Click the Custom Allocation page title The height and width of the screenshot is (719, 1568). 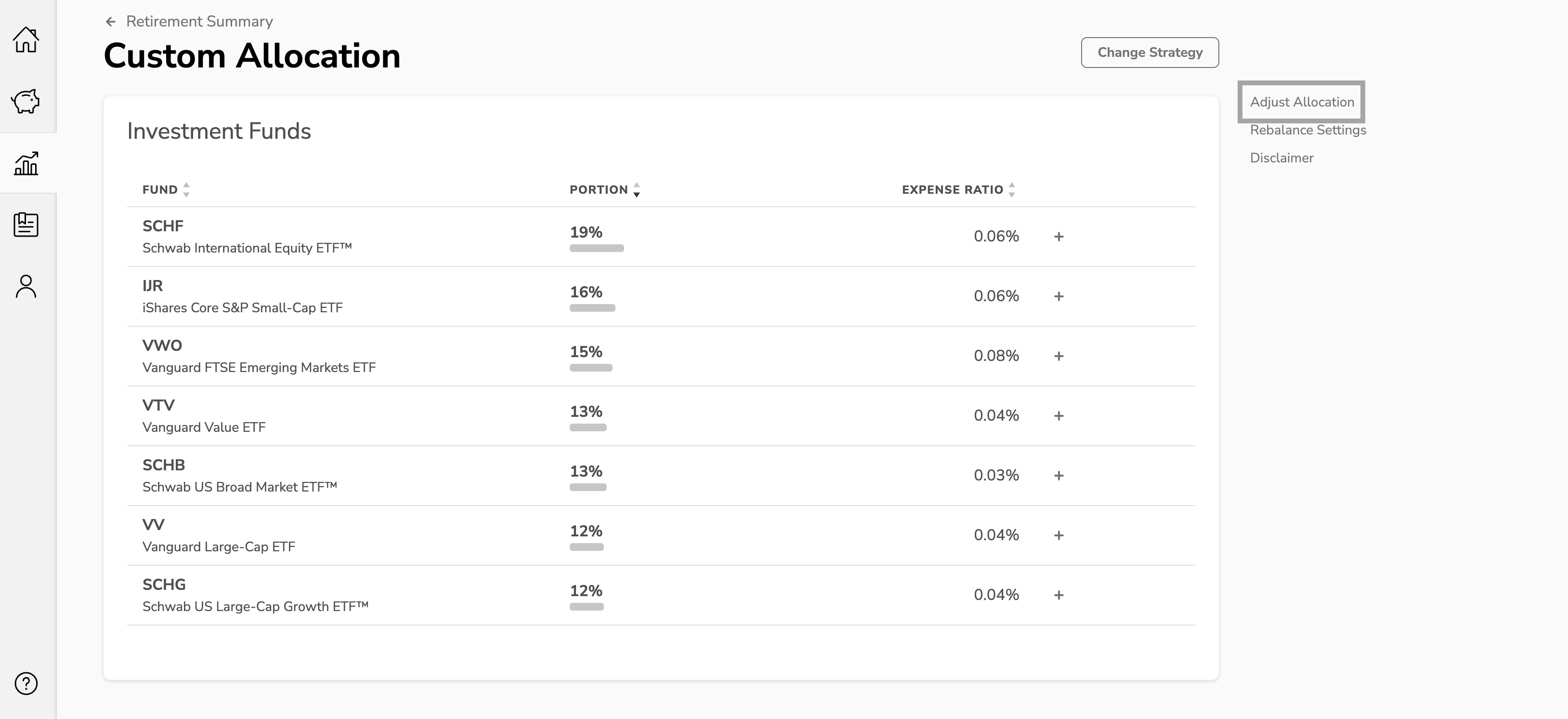(252, 56)
